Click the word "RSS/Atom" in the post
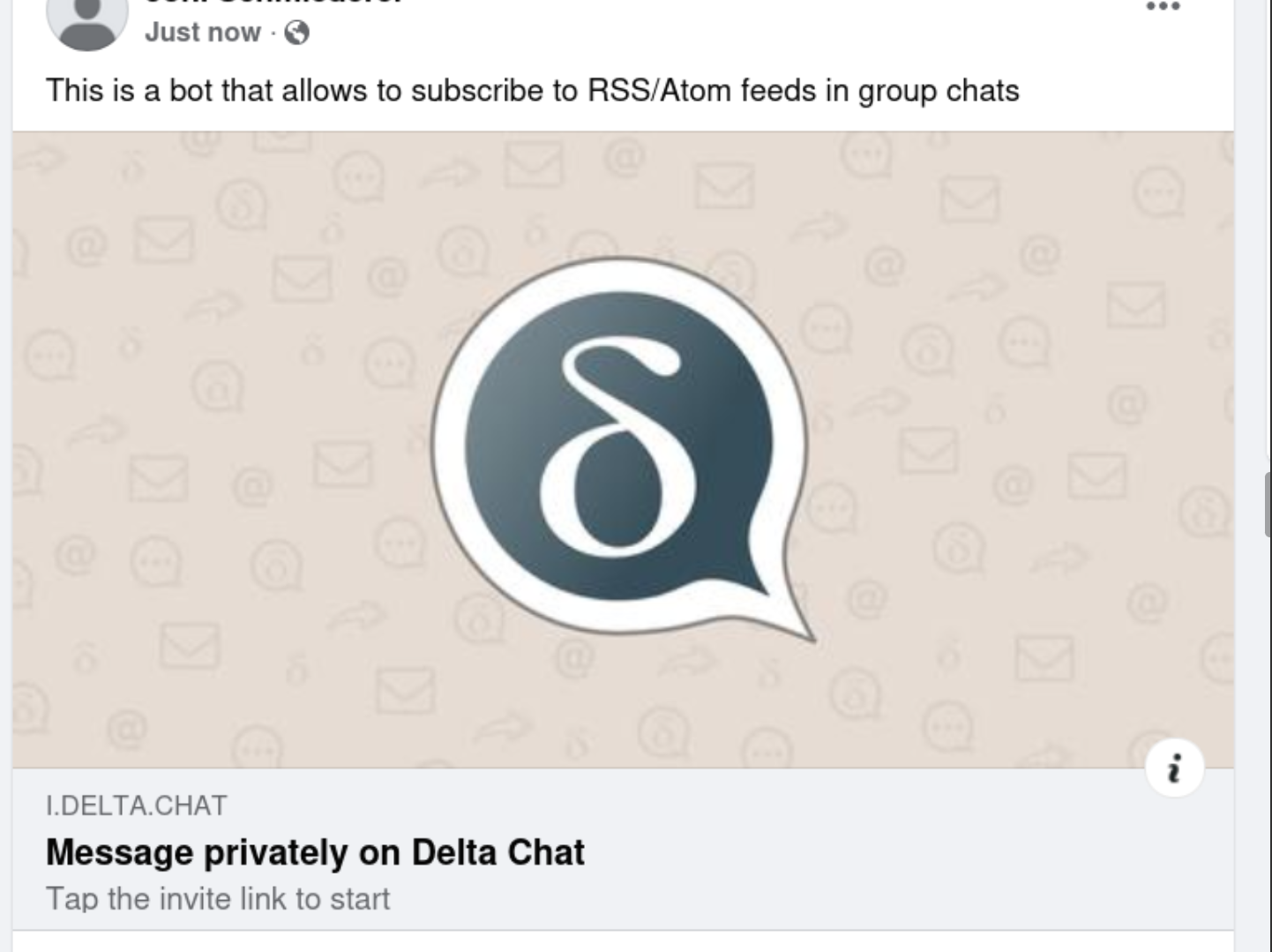1272x952 pixels. point(657,90)
